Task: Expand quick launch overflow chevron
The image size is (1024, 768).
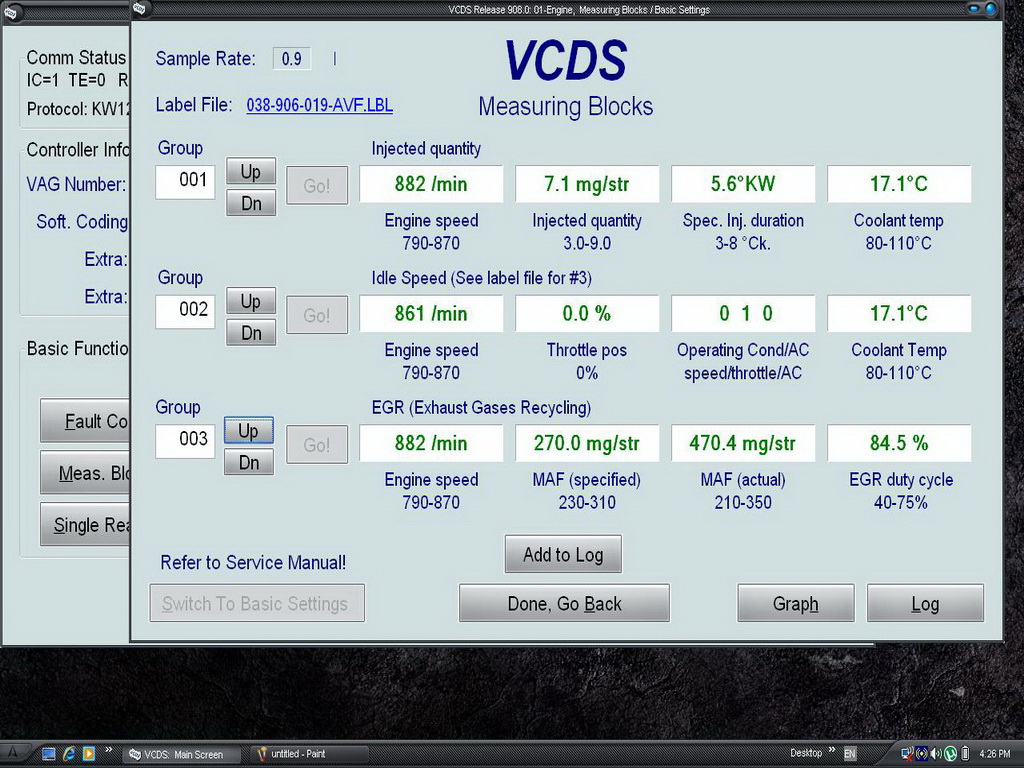Action: coord(108,751)
